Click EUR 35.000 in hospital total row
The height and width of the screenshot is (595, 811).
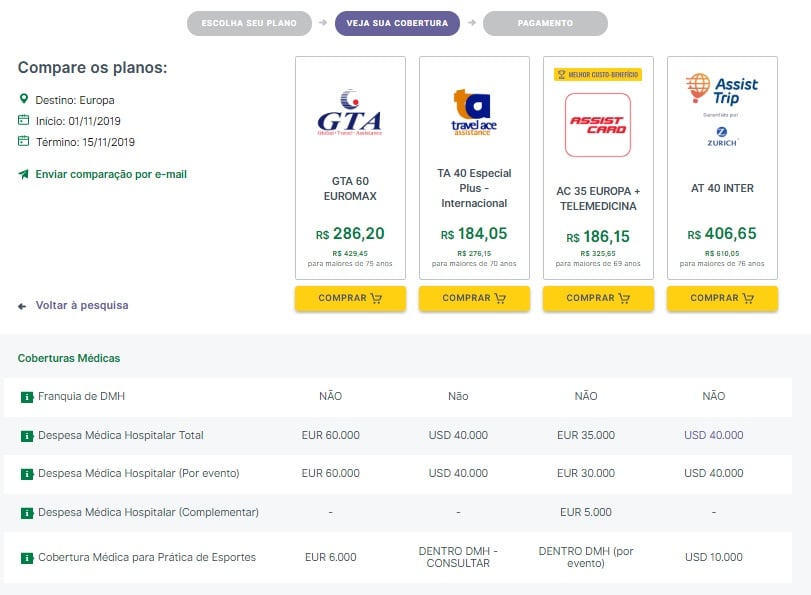click(586, 435)
